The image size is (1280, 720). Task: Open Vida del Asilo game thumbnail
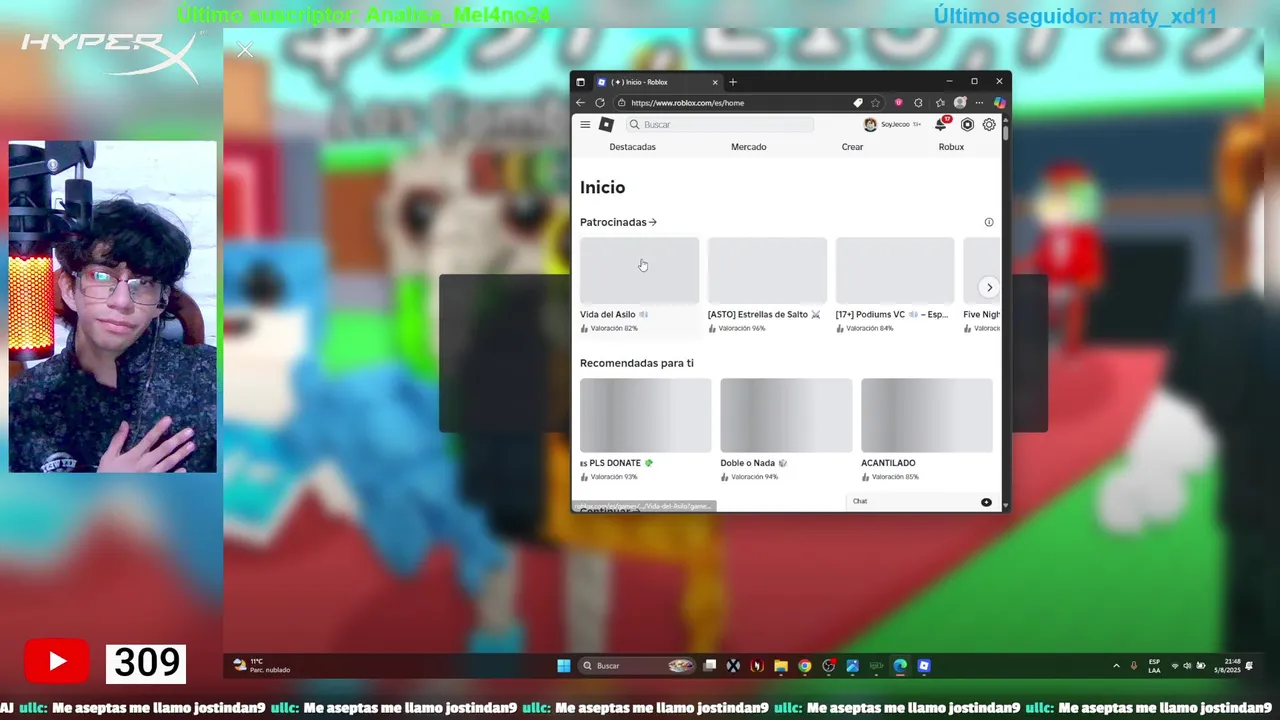(x=640, y=270)
